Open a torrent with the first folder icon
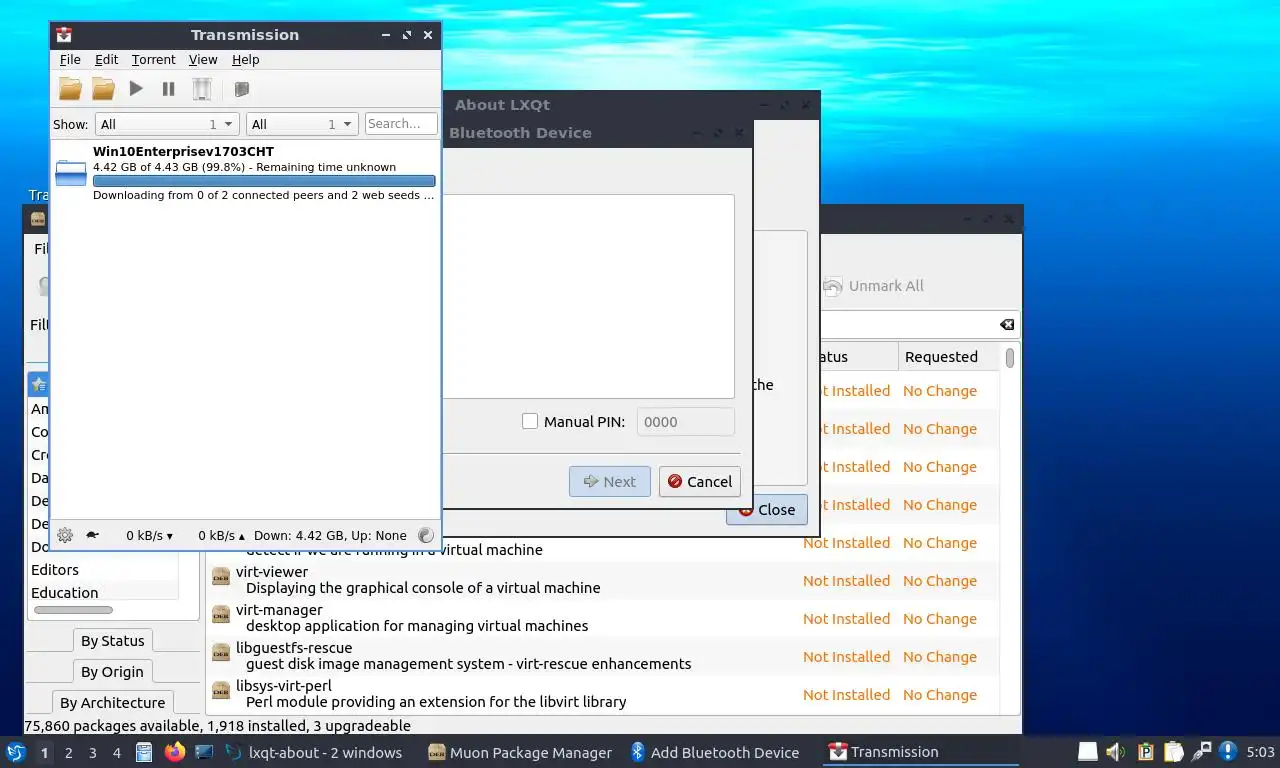 70,89
